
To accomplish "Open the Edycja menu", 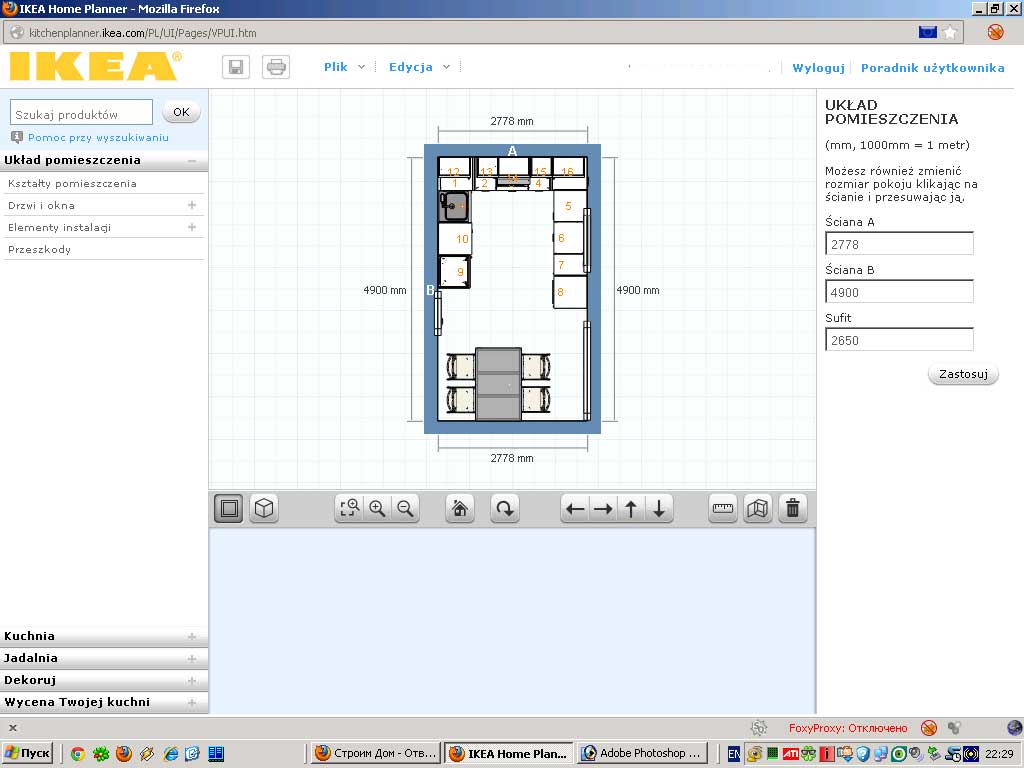I will (x=419, y=67).
